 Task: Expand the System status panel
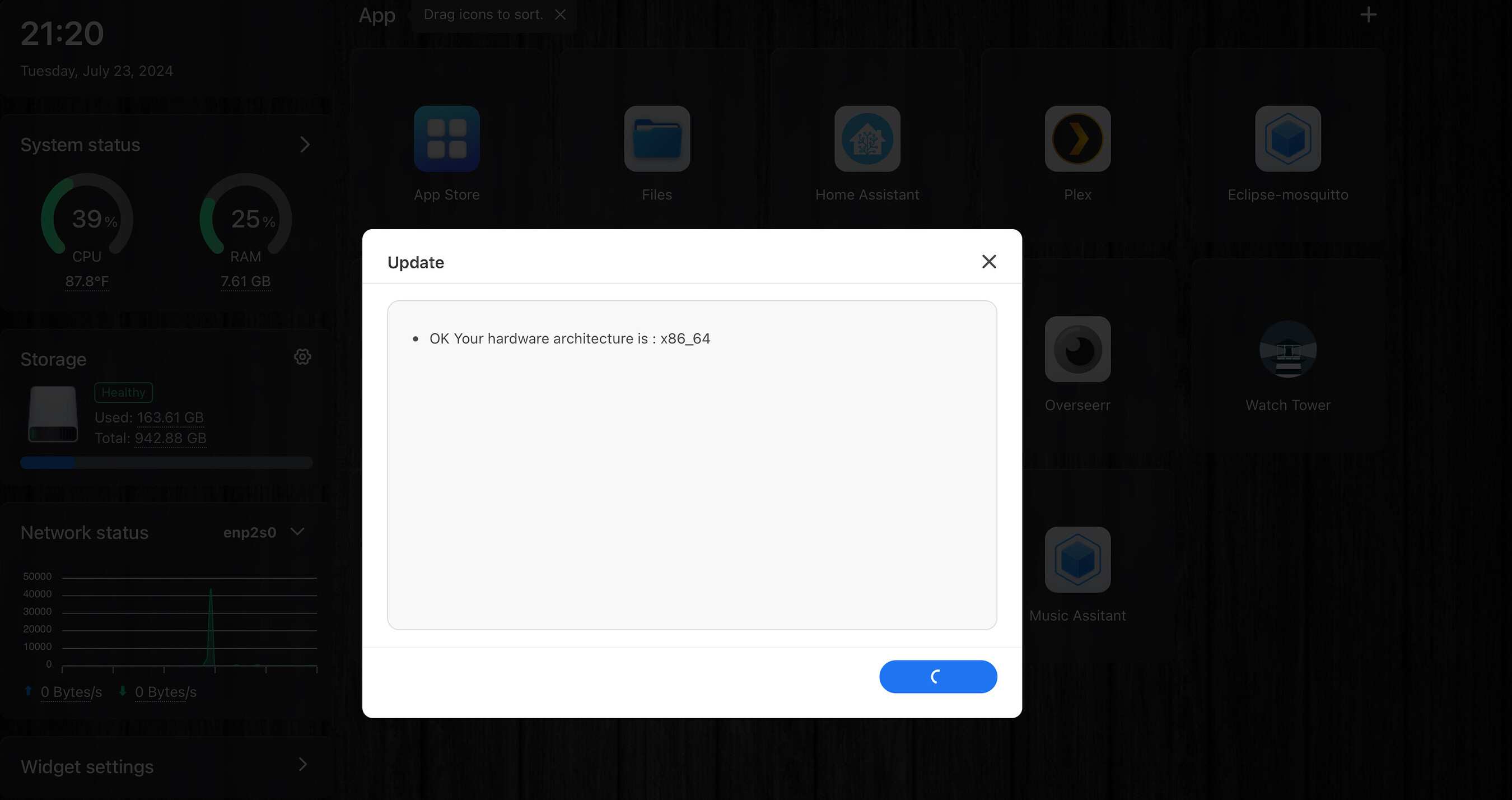305,145
